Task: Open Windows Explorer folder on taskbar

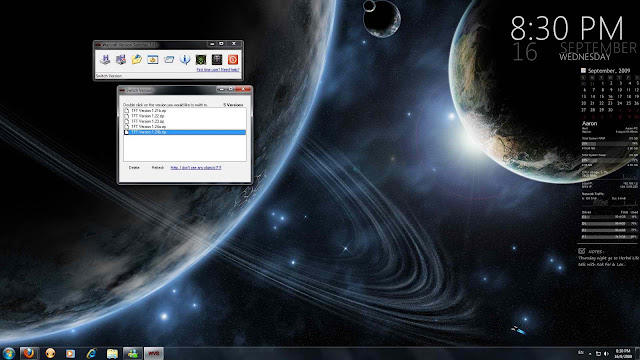Action: pyautogui.click(x=112, y=353)
